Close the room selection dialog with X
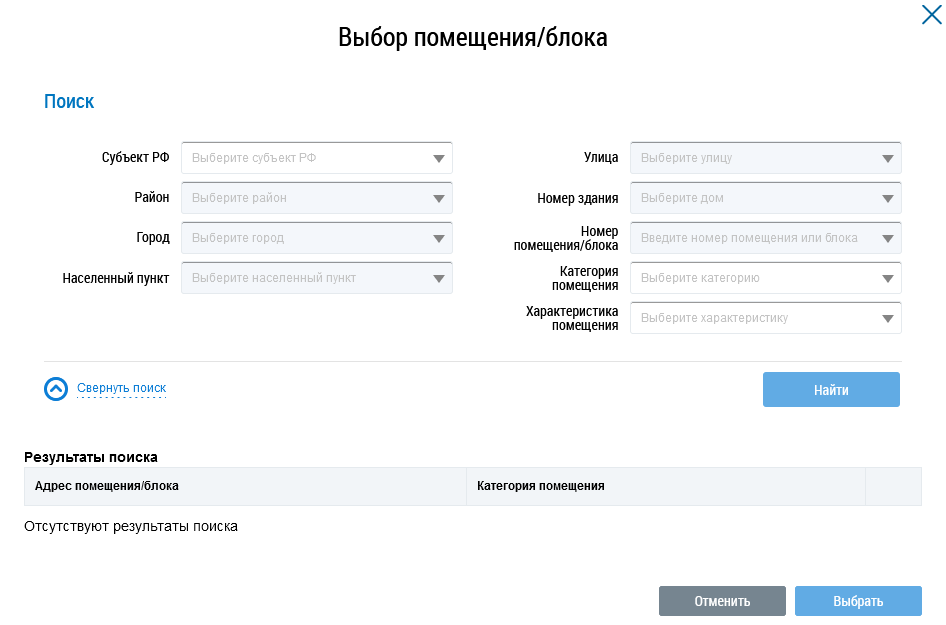The image size is (946, 625). (x=931, y=15)
